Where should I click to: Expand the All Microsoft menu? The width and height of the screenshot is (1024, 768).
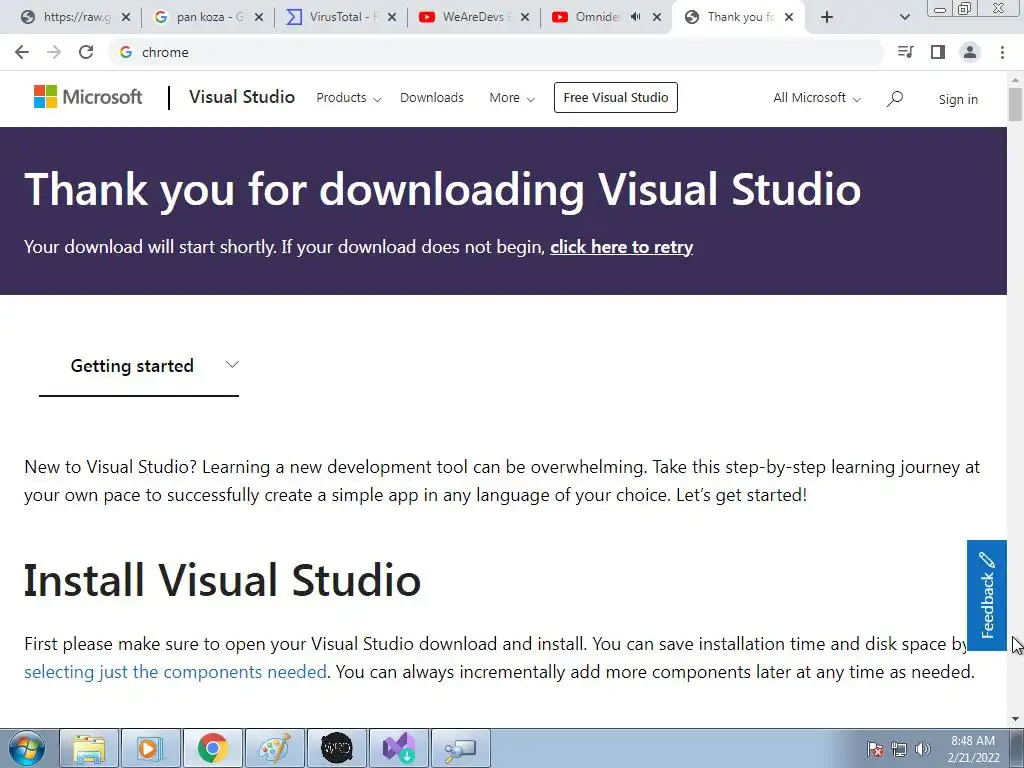tap(817, 98)
